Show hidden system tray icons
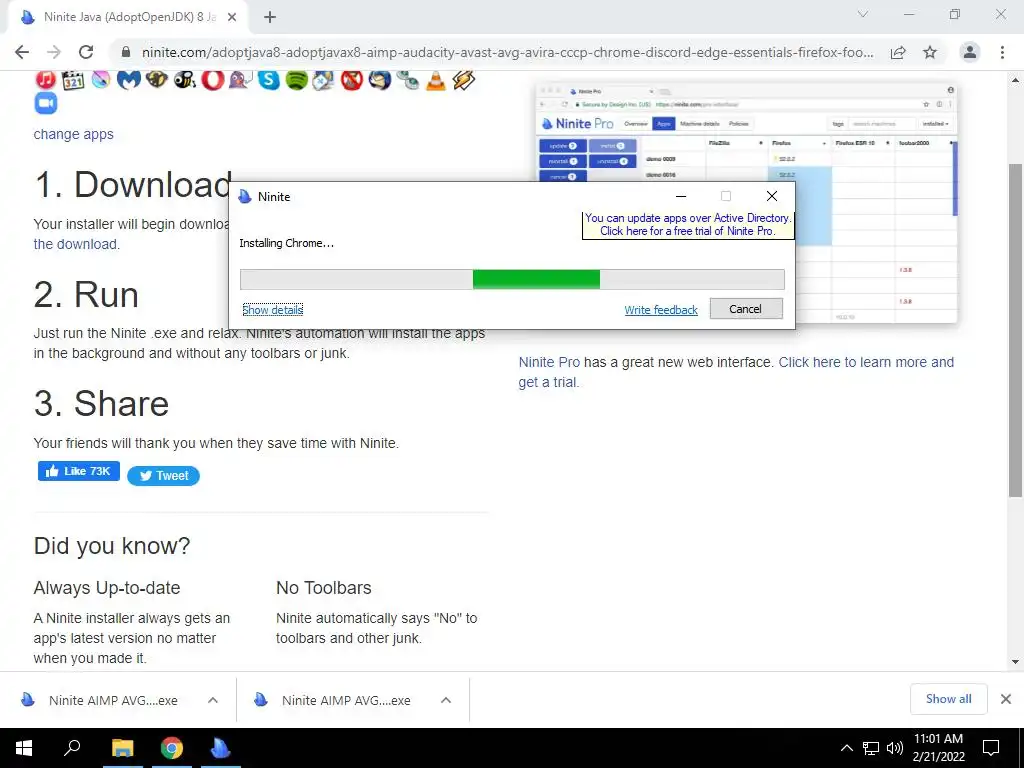The width and height of the screenshot is (1024, 768). point(846,748)
